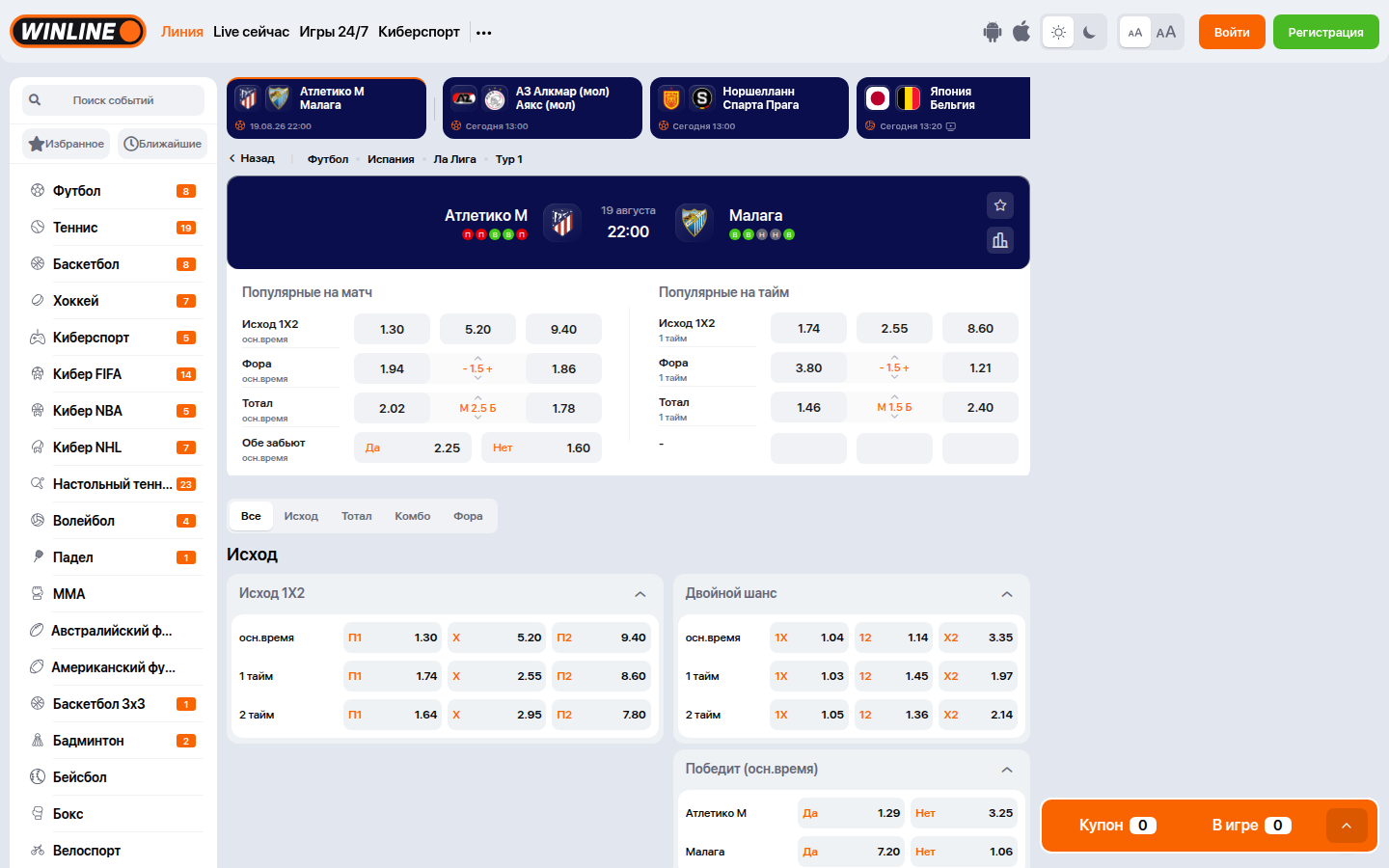Select Esports gamepad icon in sidebar
The image size is (1389, 868).
tap(38, 337)
